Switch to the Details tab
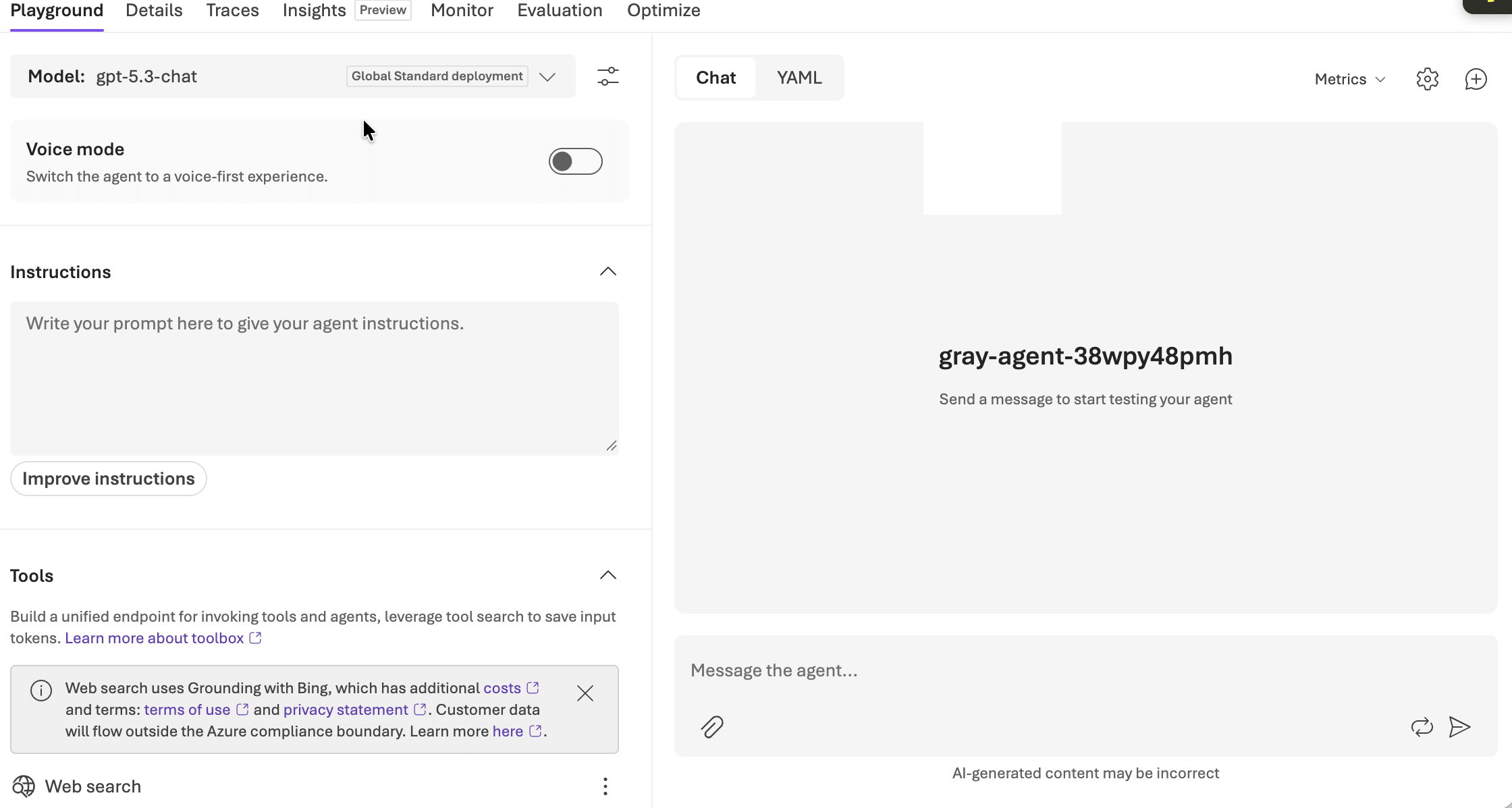This screenshot has height=808, width=1512. [x=154, y=11]
